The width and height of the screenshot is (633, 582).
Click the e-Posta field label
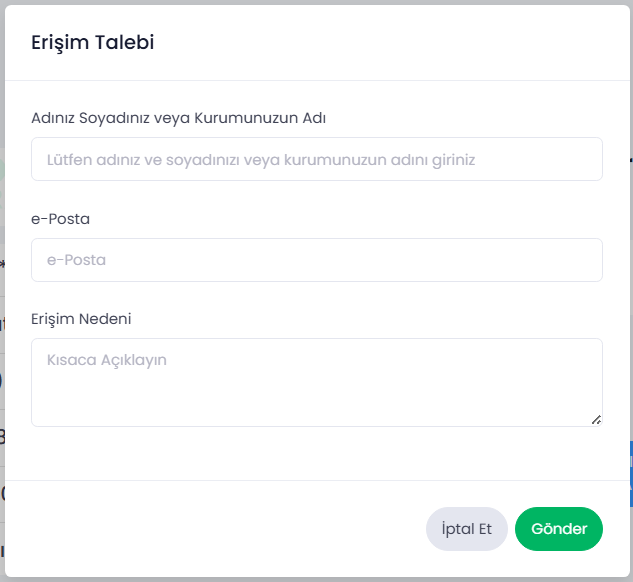[x=61, y=219]
